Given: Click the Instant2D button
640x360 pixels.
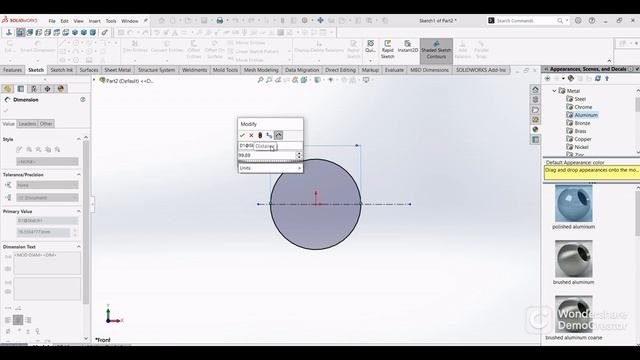Looking at the screenshot, I should [407, 47].
